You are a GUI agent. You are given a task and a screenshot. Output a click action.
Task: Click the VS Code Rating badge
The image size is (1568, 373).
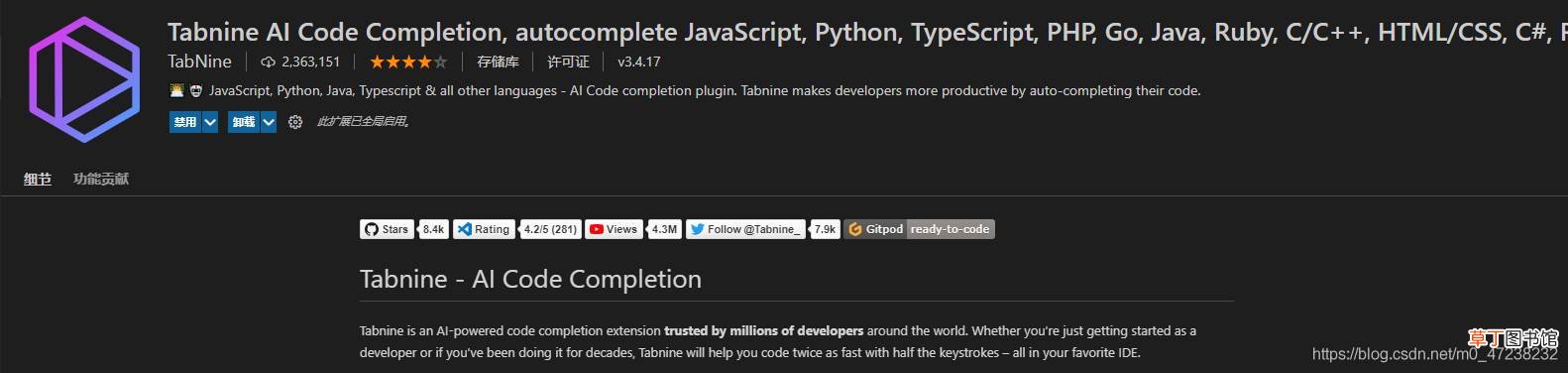tap(483, 229)
